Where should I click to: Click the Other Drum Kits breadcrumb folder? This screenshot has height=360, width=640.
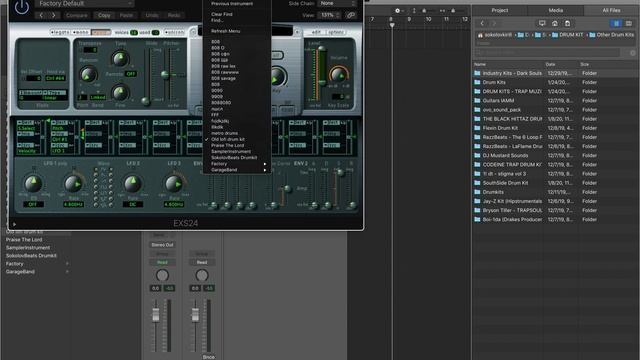(x=612, y=35)
